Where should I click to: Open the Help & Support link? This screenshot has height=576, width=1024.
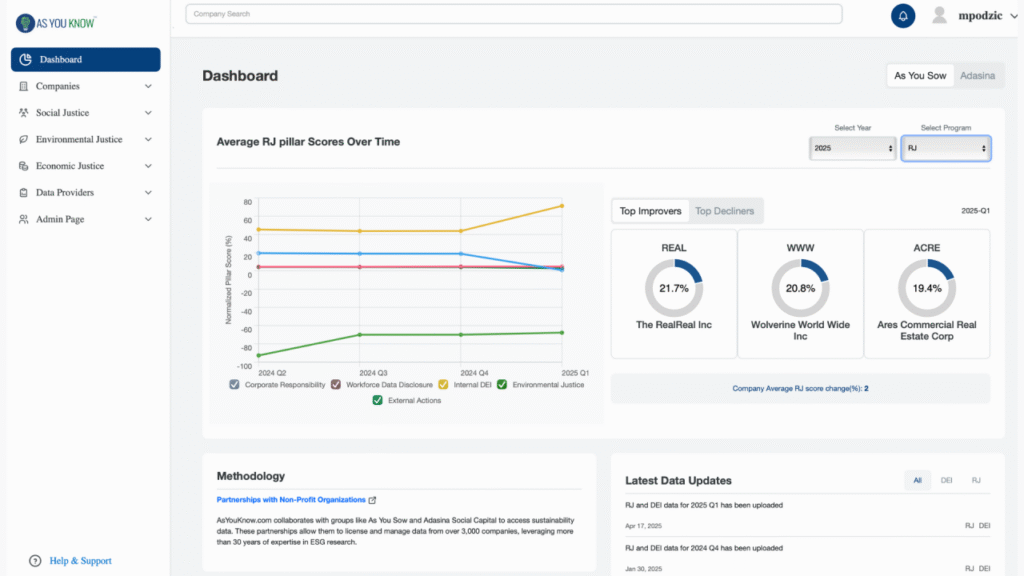click(x=80, y=561)
